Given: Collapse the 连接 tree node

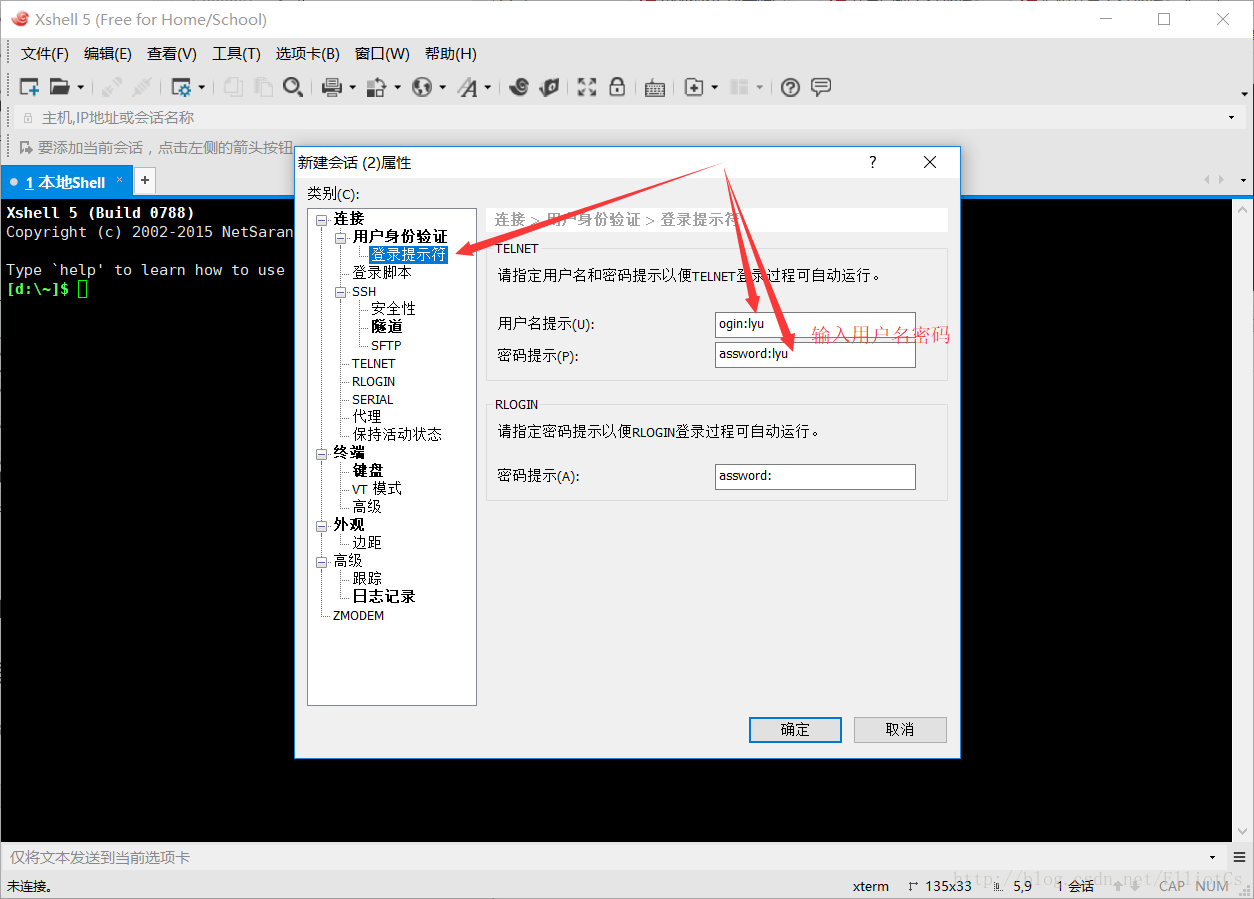Looking at the screenshot, I should pos(321,220).
